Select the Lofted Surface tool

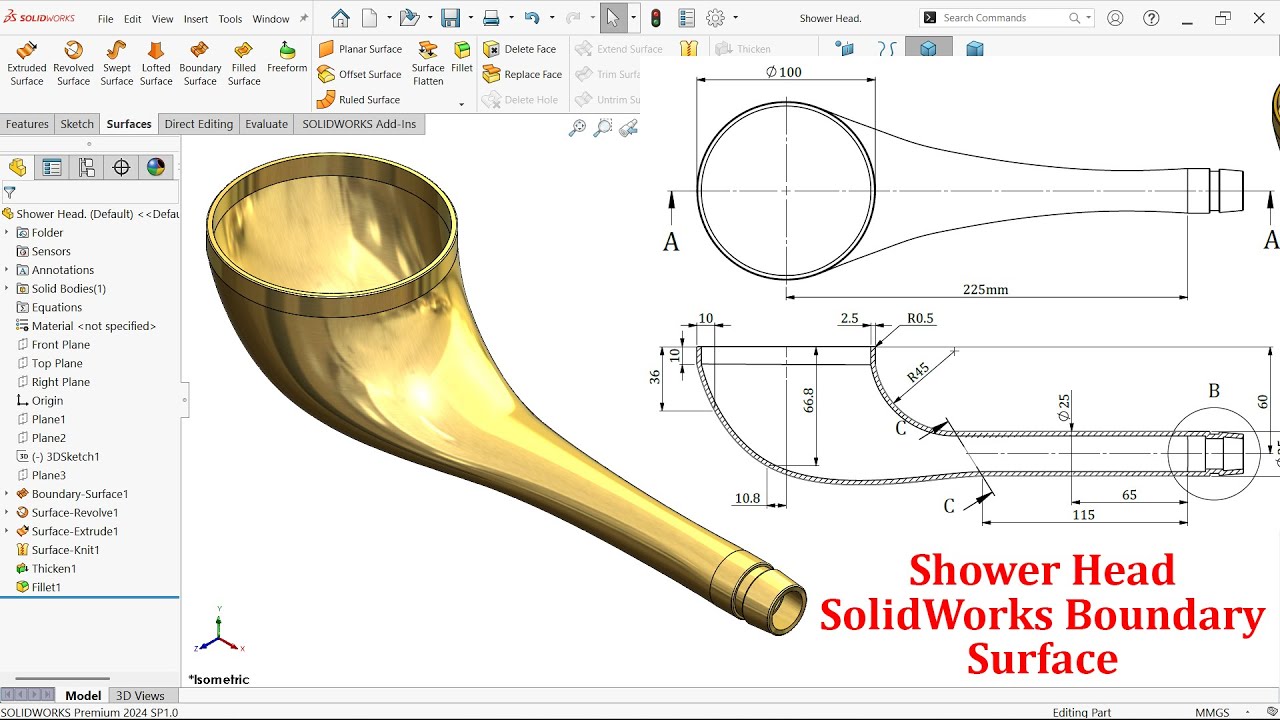pos(156,64)
